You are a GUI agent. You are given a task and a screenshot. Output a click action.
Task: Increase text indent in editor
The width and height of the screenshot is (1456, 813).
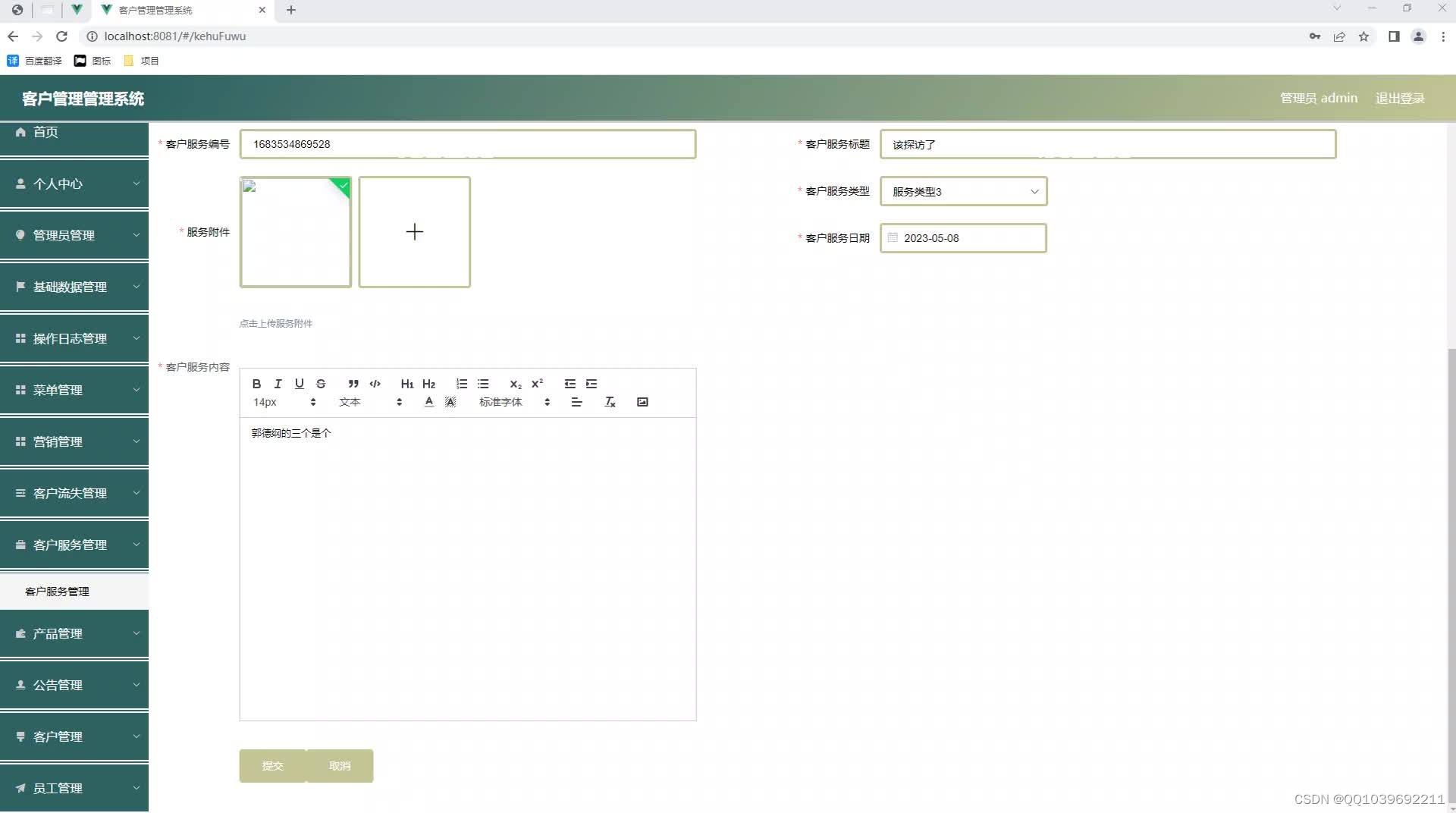pos(591,384)
